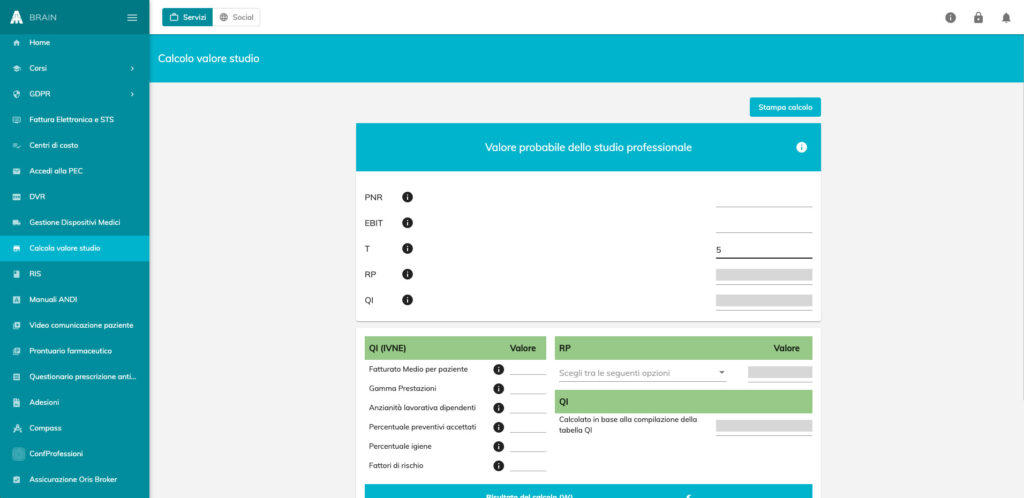Click the PNR value input field
This screenshot has width=1024, height=498.
763,197
